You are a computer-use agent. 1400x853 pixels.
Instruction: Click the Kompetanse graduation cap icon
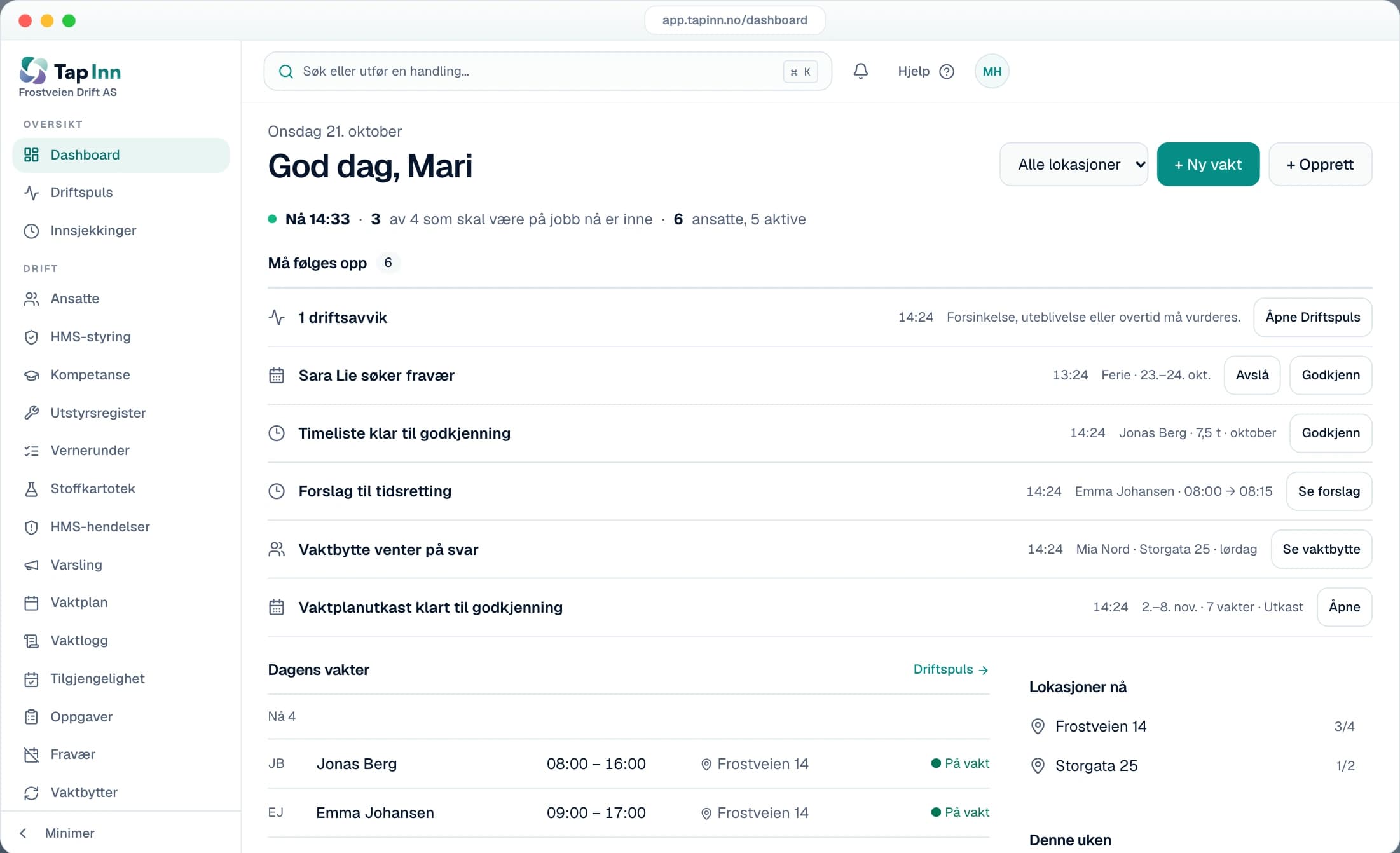pyautogui.click(x=31, y=375)
